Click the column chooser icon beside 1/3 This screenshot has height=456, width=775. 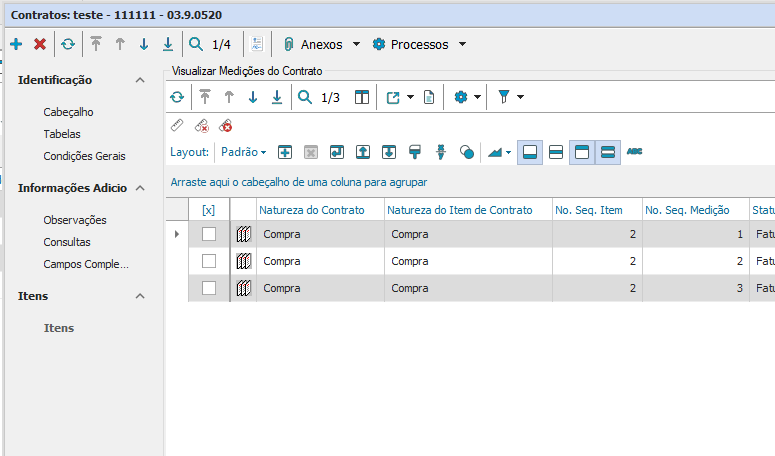click(x=362, y=97)
